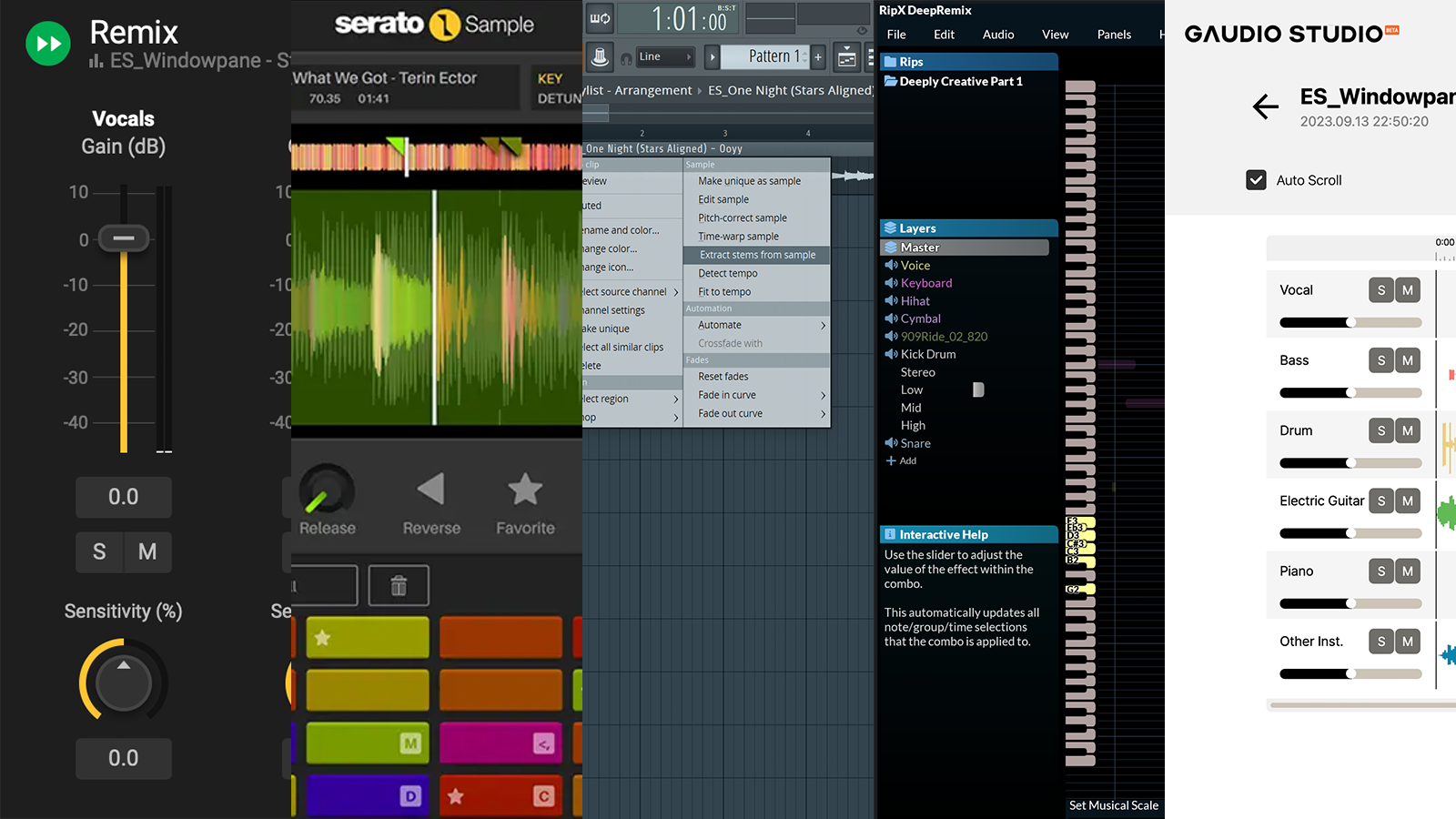Solo the Vocal track in Gaudio Studio
This screenshot has width=1456, height=819.
(x=1380, y=289)
